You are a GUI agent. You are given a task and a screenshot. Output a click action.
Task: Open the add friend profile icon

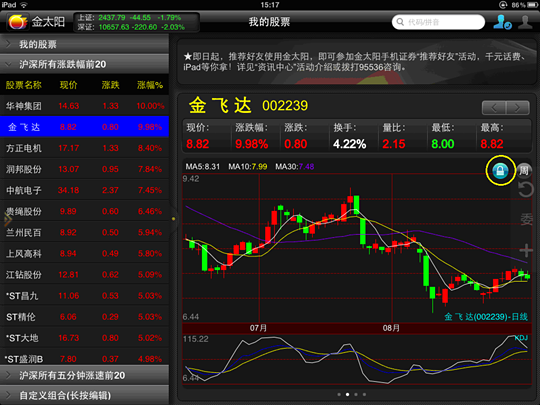(x=502, y=22)
